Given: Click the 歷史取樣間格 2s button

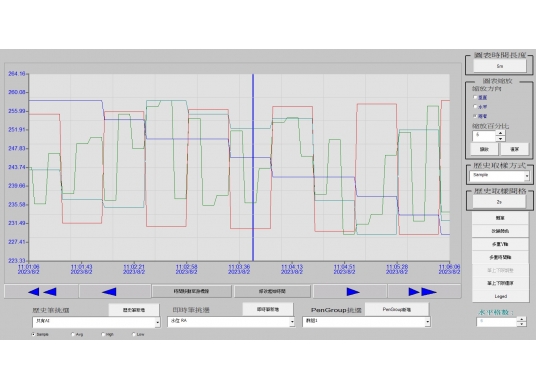Looking at the screenshot, I should (x=499, y=202).
